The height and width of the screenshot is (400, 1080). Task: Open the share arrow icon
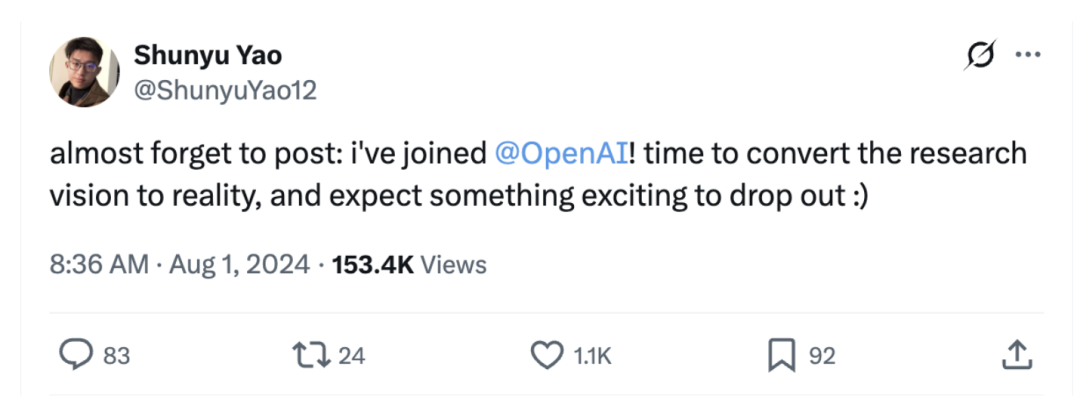point(1015,353)
